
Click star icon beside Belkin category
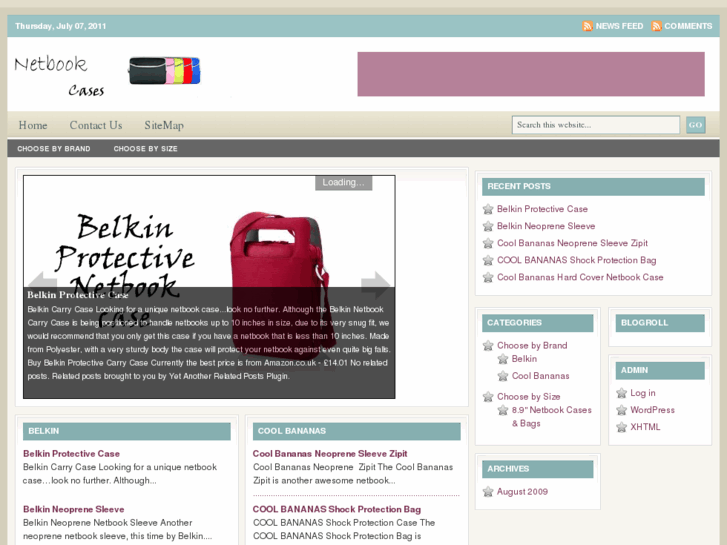503,359
